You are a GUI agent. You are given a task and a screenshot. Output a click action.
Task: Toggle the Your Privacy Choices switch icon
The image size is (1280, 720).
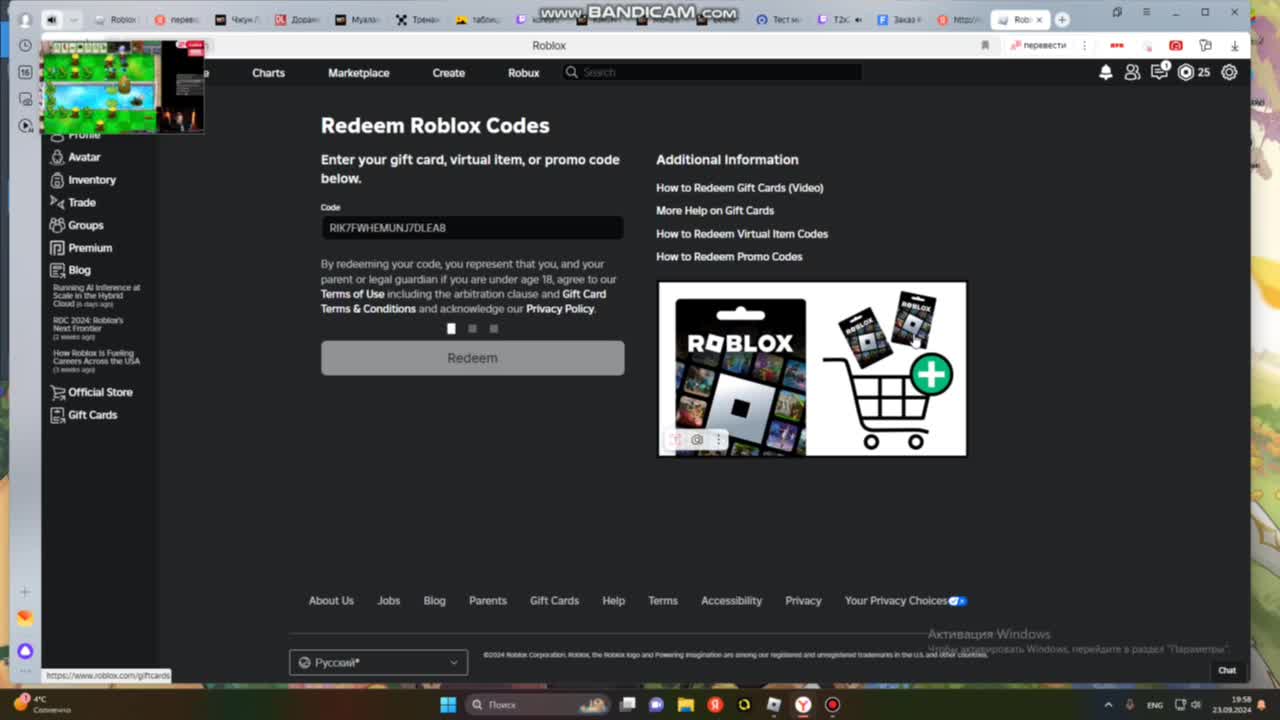click(957, 601)
